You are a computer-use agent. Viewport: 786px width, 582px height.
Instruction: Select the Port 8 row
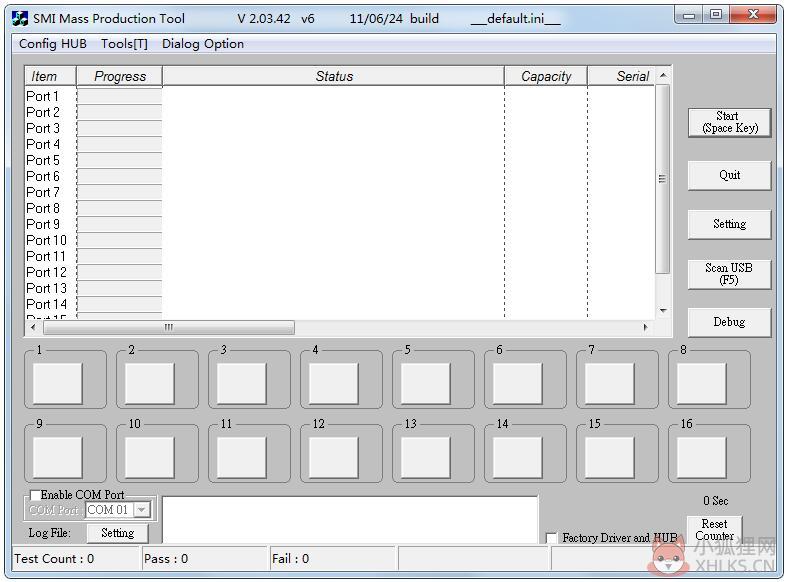click(x=339, y=208)
